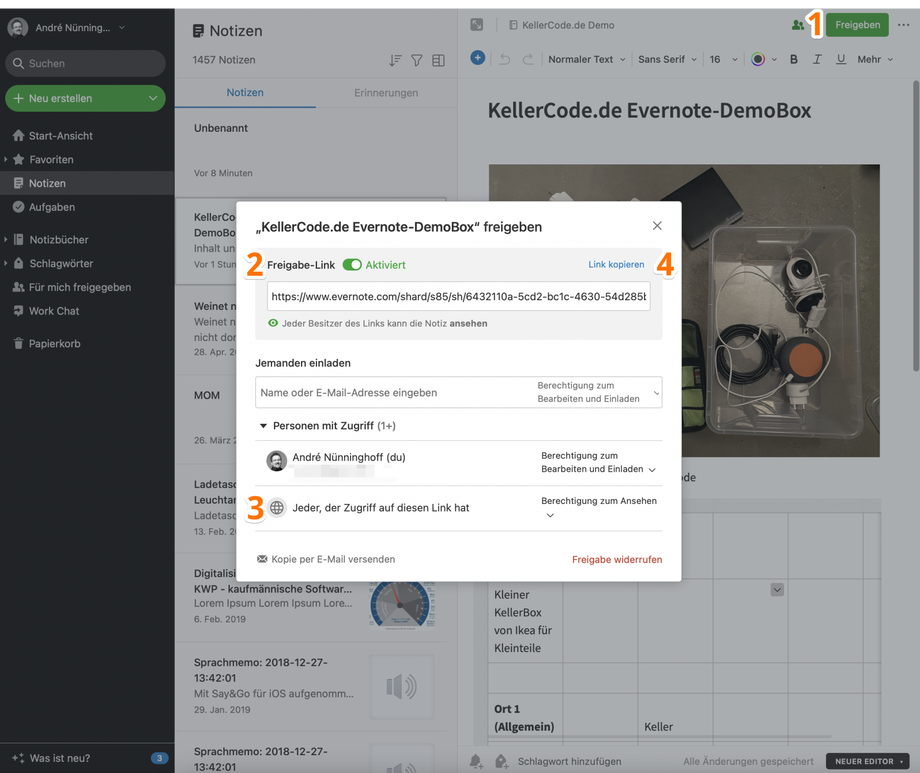Click the add tag icon
This screenshot has width=920, height=773.
[501, 761]
